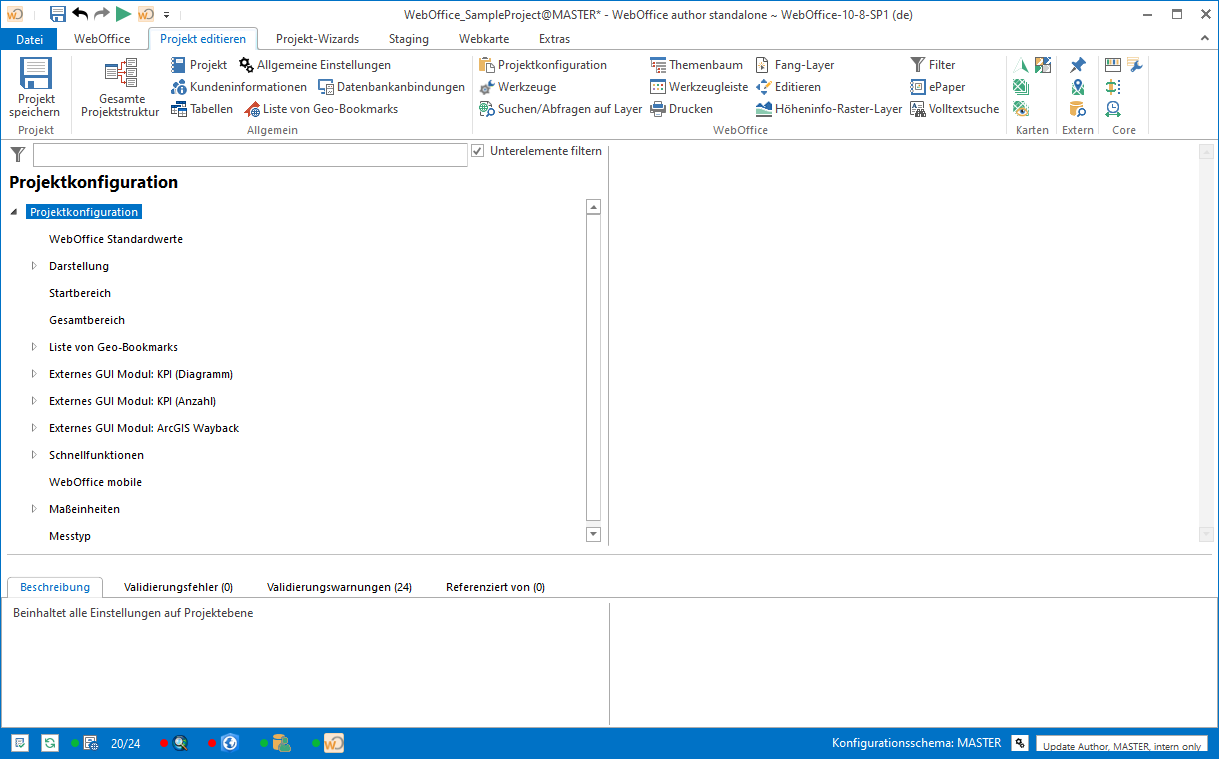Image resolution: width=1219 pixels, height=759 pixels.
Task: Click the blue pushpin icon in Extern group
Action: coord(1077,65)
